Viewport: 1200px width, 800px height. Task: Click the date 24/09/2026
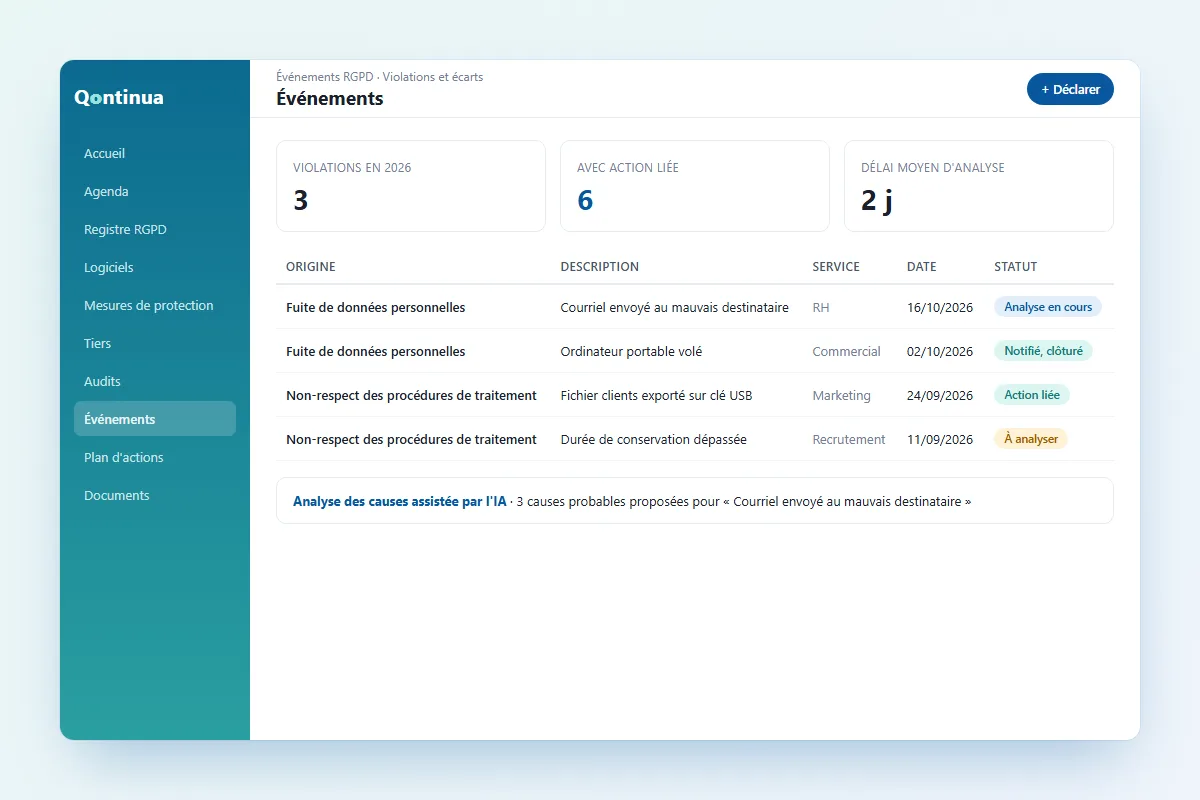(940, 396)
